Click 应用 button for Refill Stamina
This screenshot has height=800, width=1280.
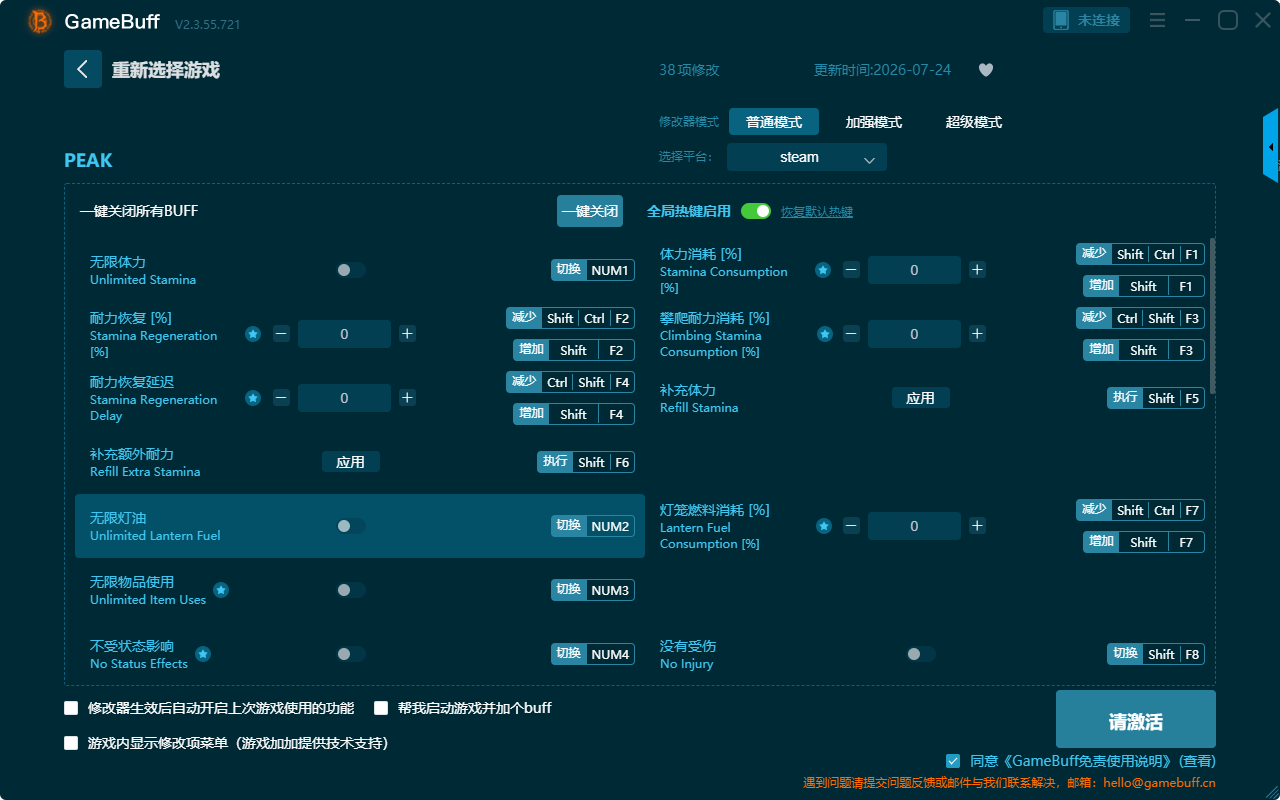click(921, 398)
